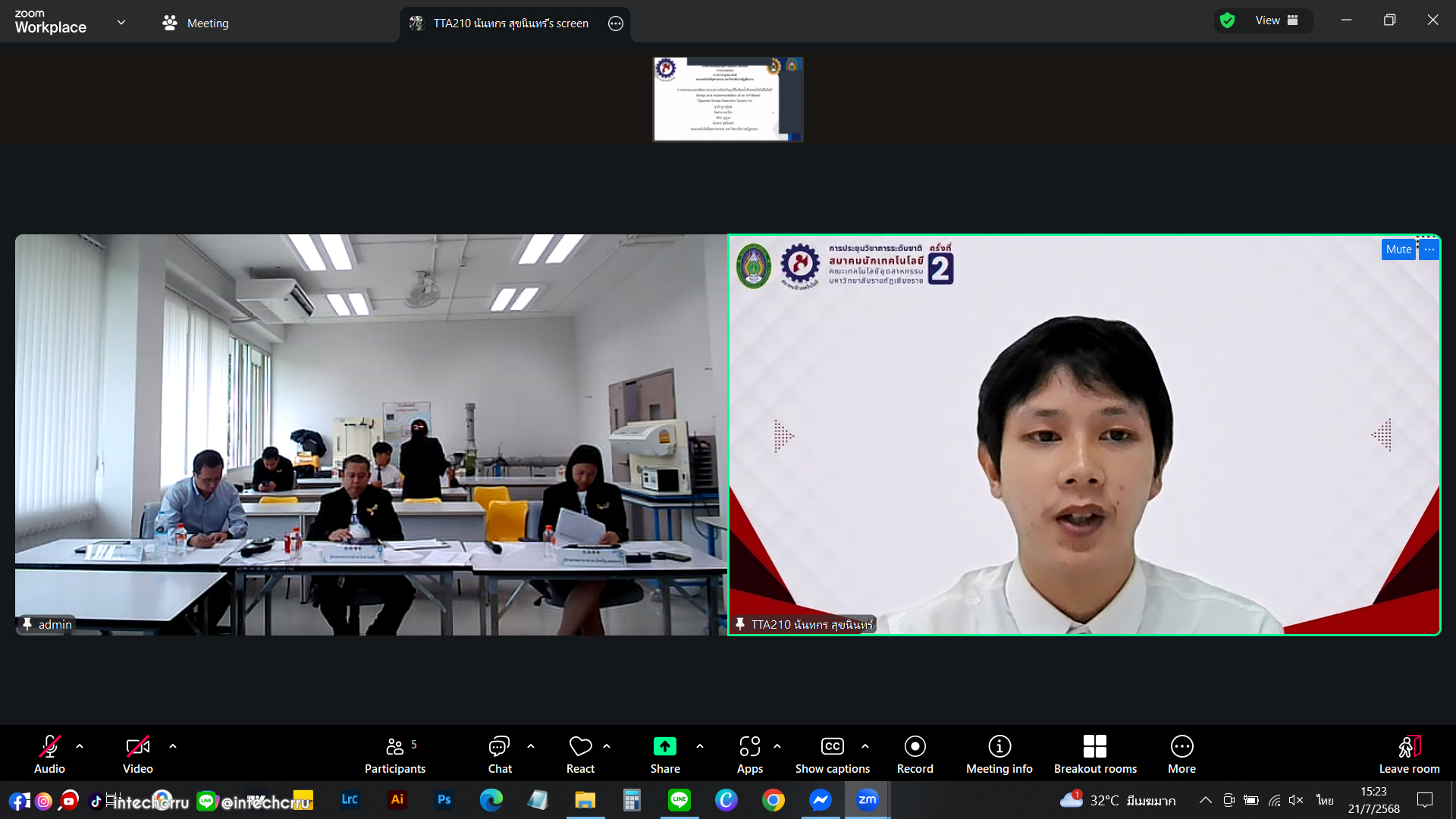Toggle Show captions
1456x819 pixels.
pos(832,755)
